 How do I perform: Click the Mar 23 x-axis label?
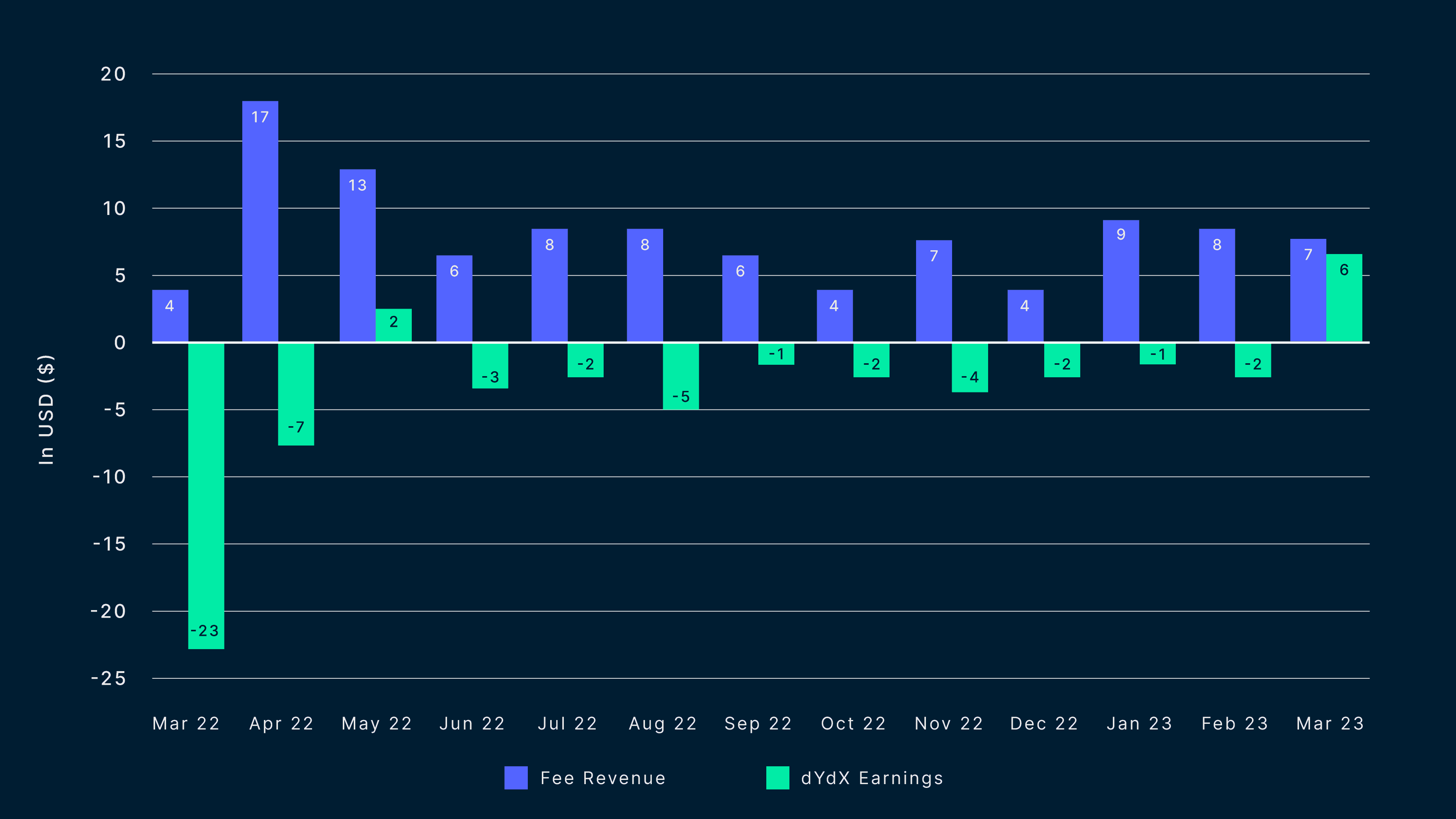[x=1330, y=723]
